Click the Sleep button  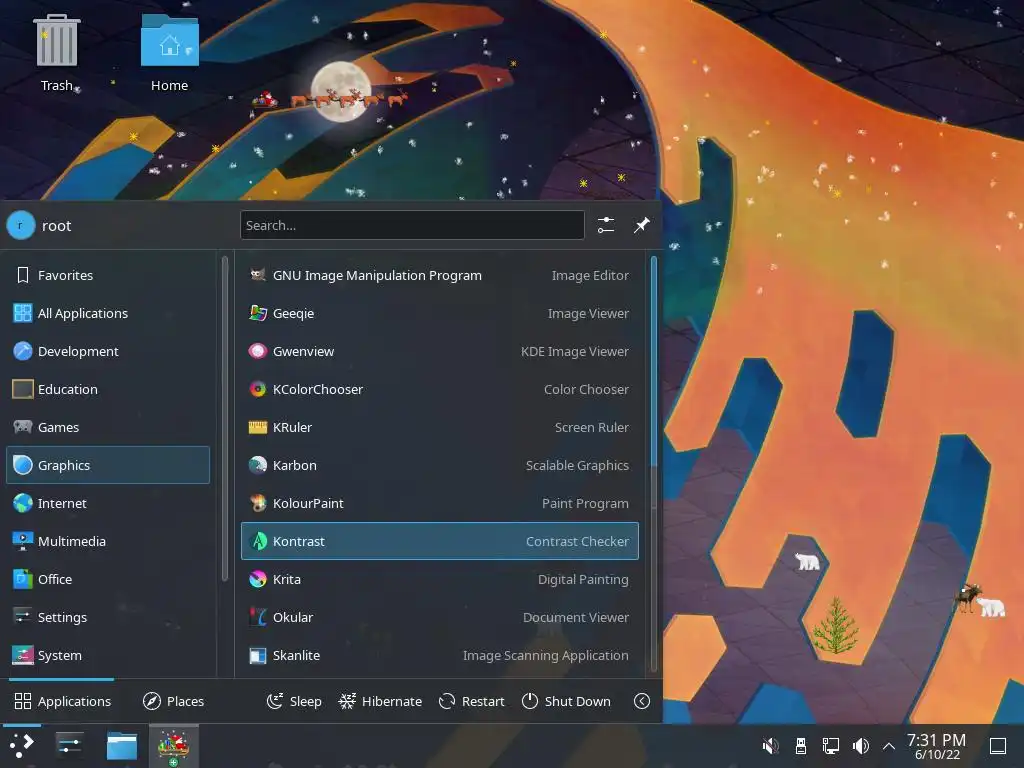click(x=295, y=701)
